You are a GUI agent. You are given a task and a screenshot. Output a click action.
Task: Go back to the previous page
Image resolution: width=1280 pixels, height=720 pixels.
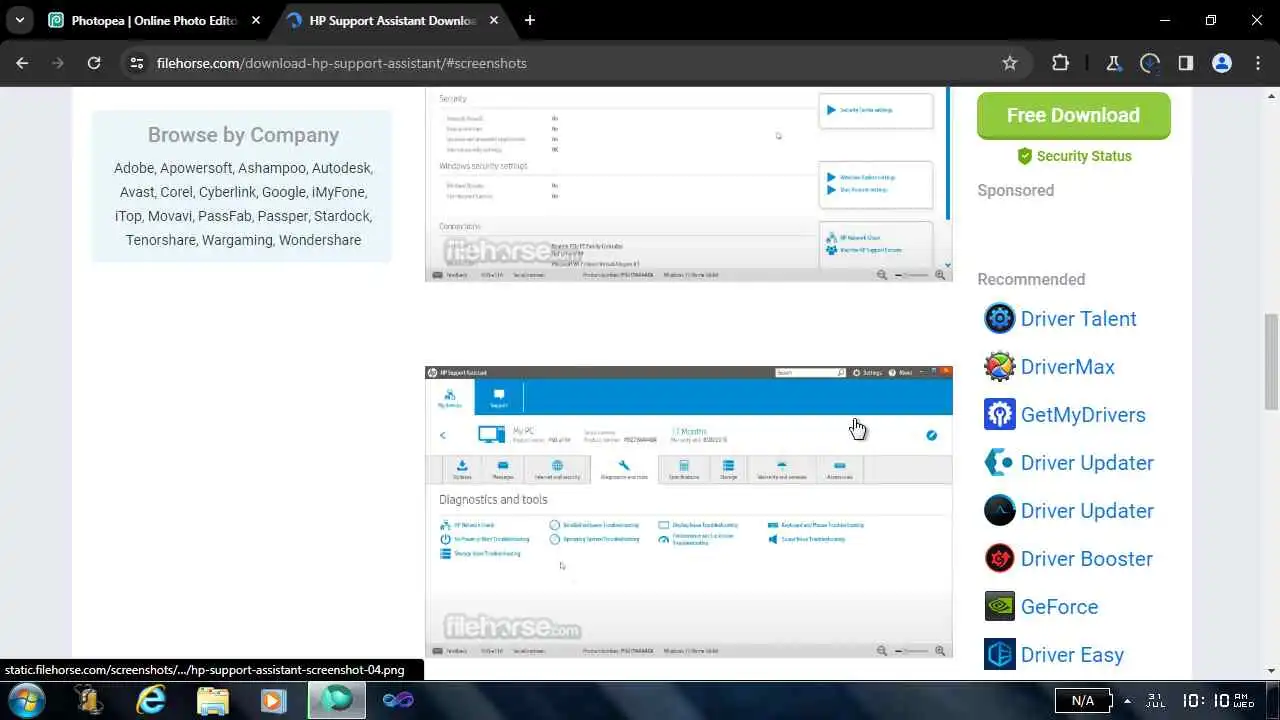[23, 63]
